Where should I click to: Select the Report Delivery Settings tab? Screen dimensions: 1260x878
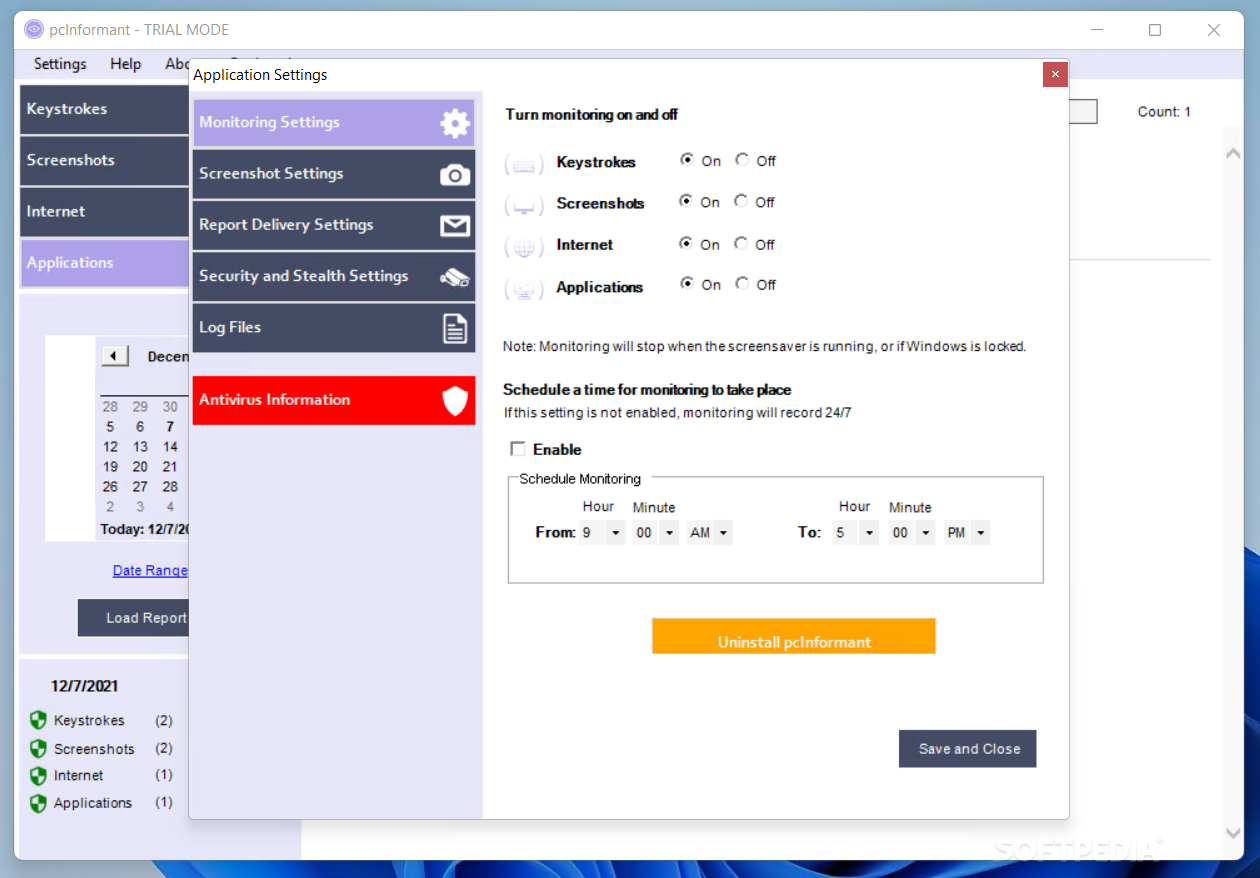coord(333,226)
